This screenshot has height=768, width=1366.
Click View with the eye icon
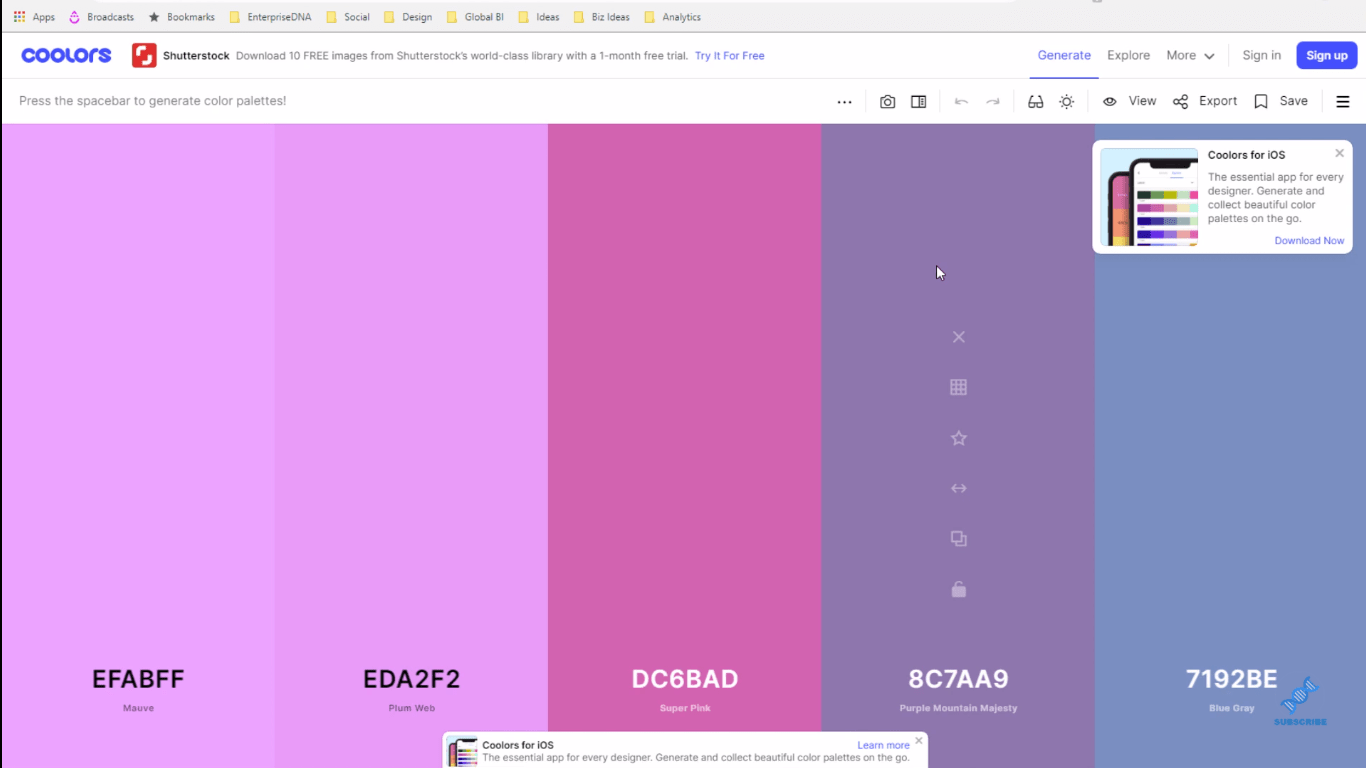tap(1129, 102)
